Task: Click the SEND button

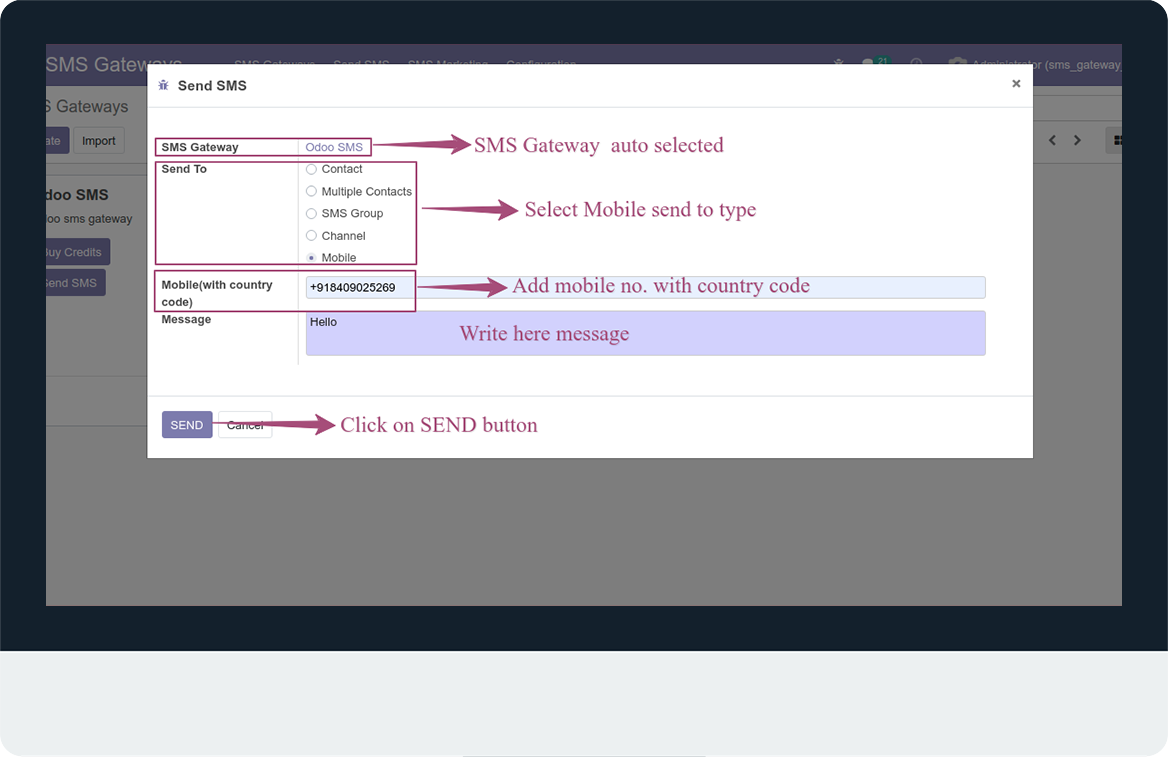Action: pos(187,425)
